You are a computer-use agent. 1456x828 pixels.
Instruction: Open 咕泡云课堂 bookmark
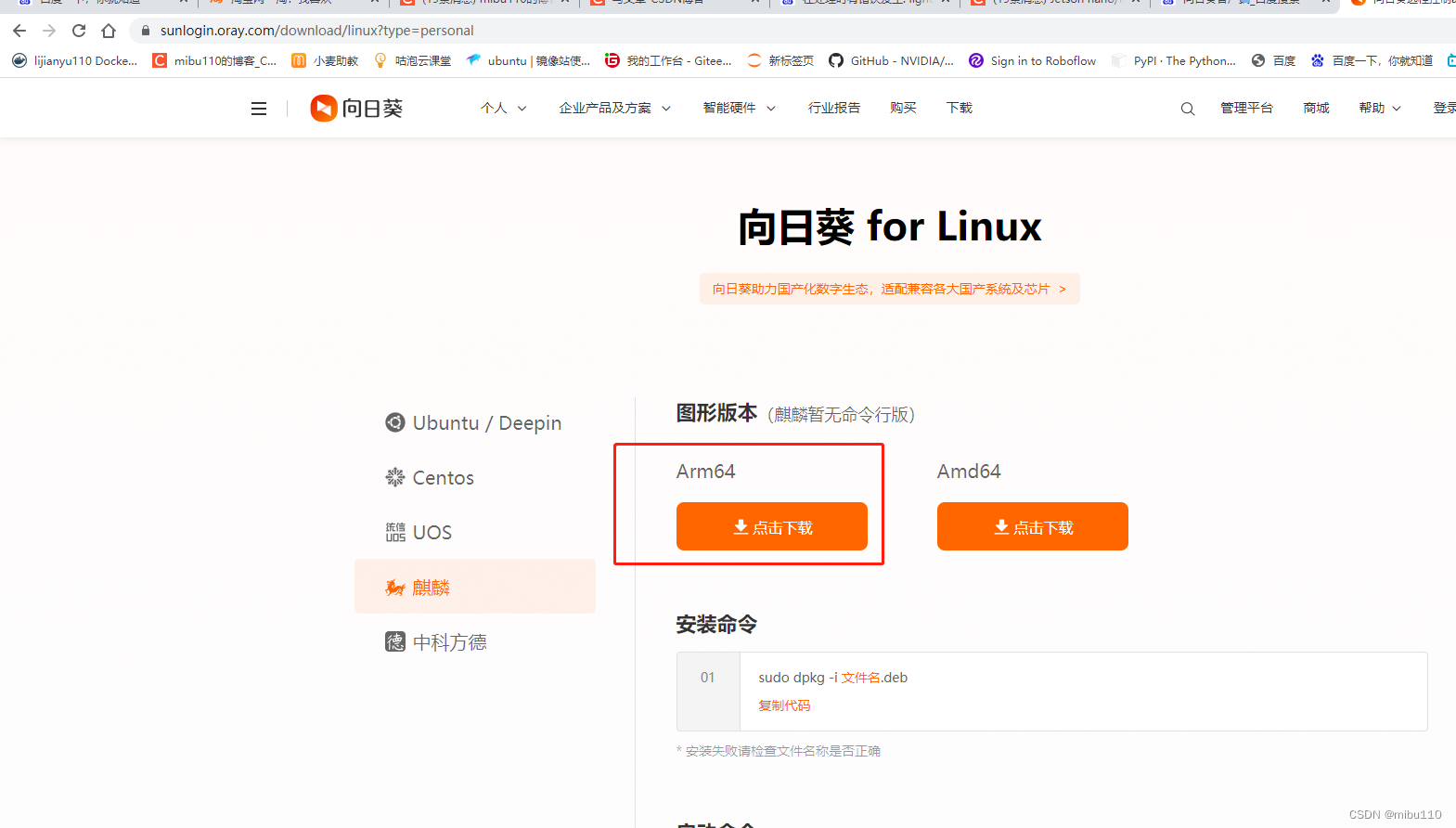[412, 61]
